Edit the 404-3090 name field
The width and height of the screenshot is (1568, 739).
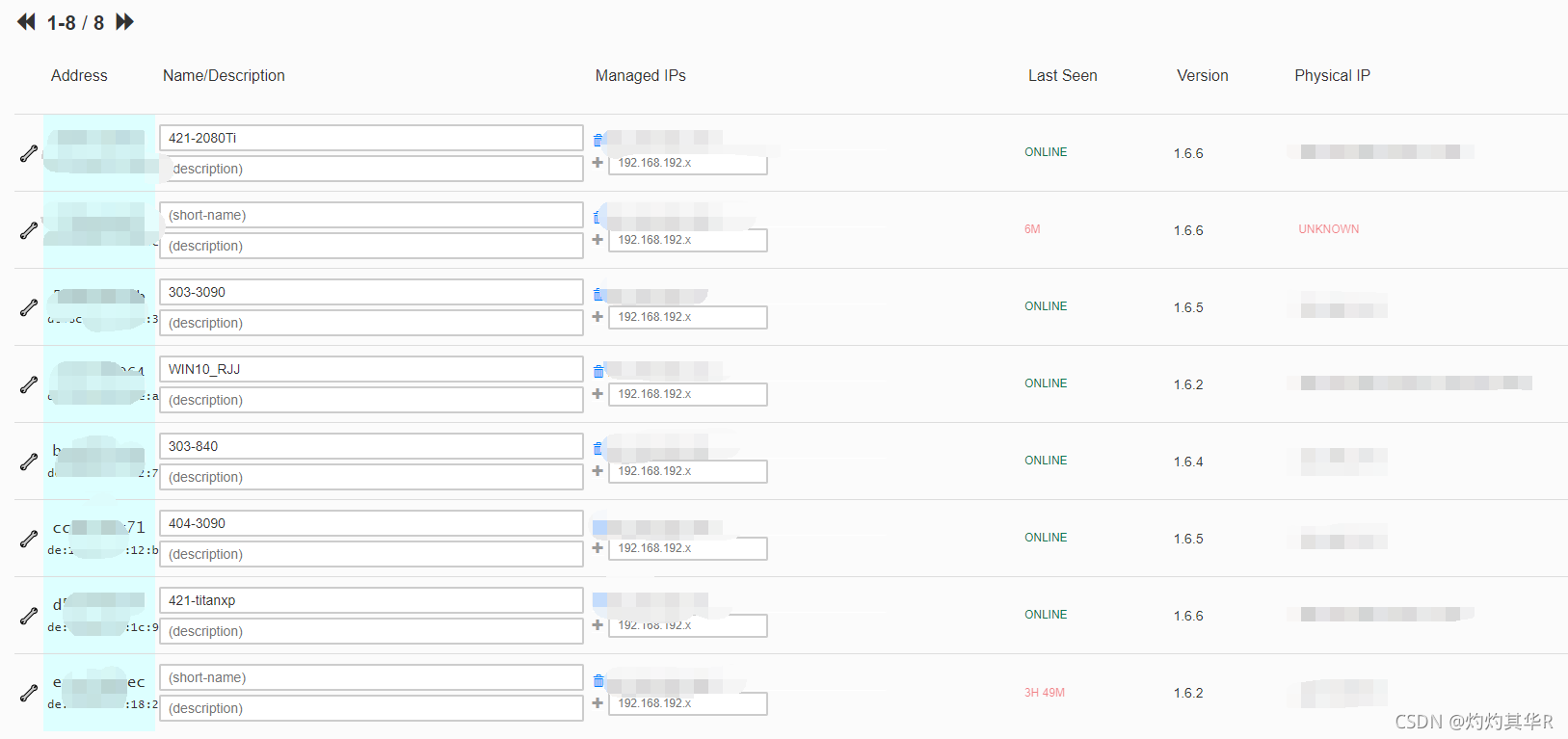pos(371,523)
